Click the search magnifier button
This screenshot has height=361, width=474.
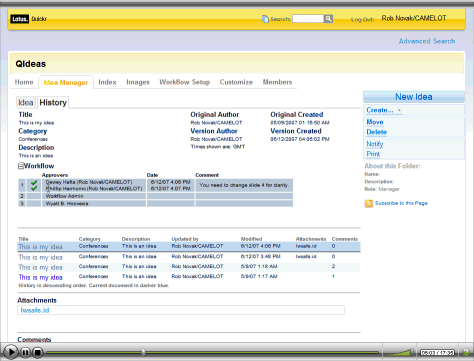[x=328, y=19]
